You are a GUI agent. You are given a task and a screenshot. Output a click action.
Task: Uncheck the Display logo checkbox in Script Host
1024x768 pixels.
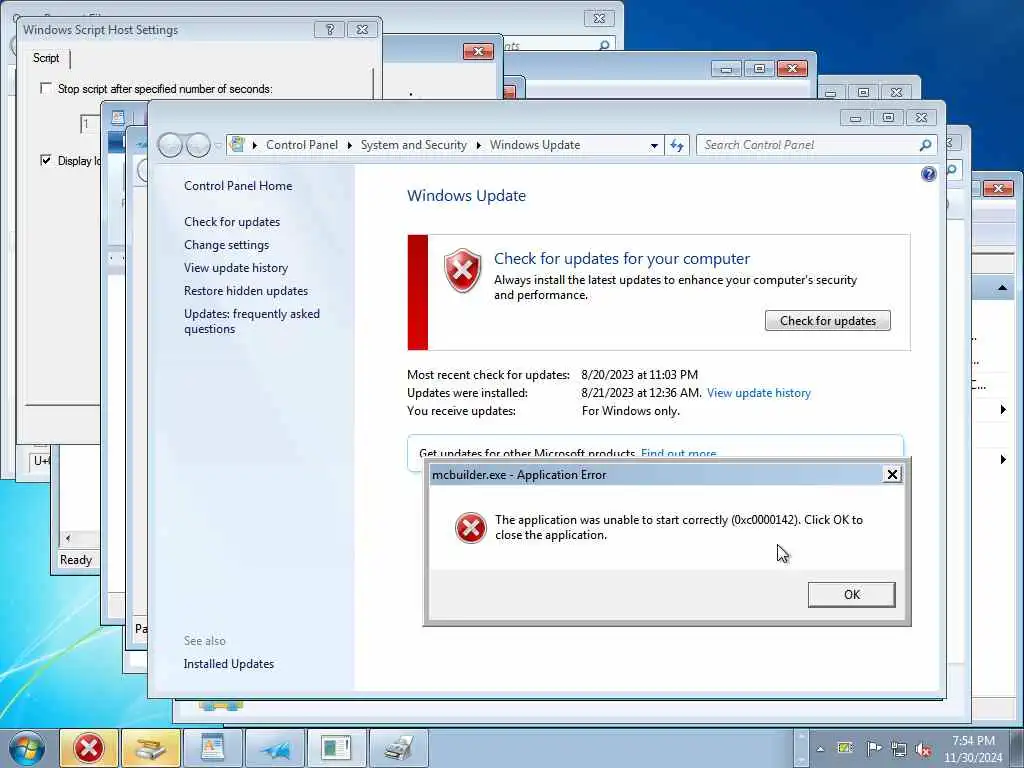tap(46, 160)
